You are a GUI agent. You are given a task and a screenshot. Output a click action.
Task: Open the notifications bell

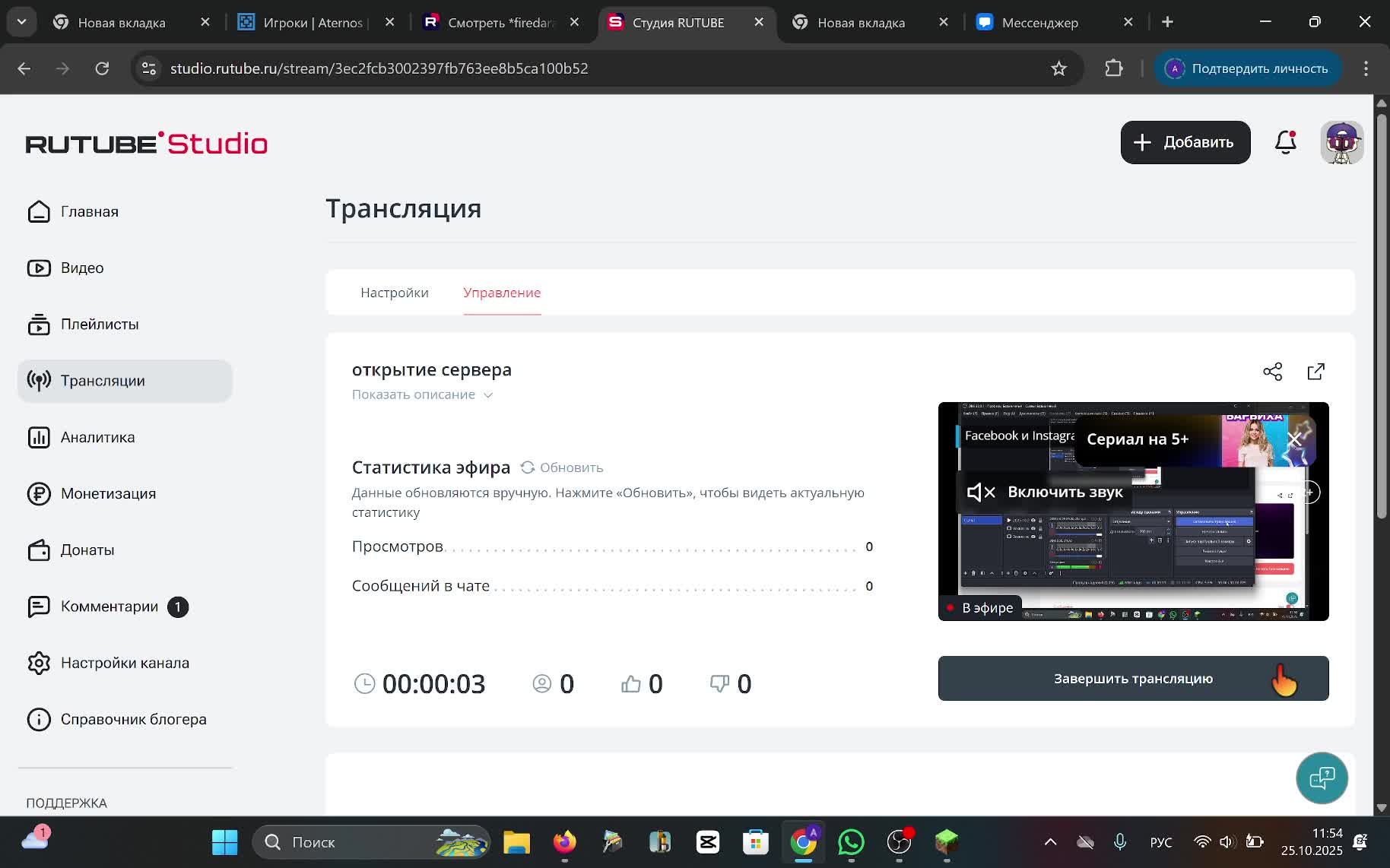pos(1285,142)
